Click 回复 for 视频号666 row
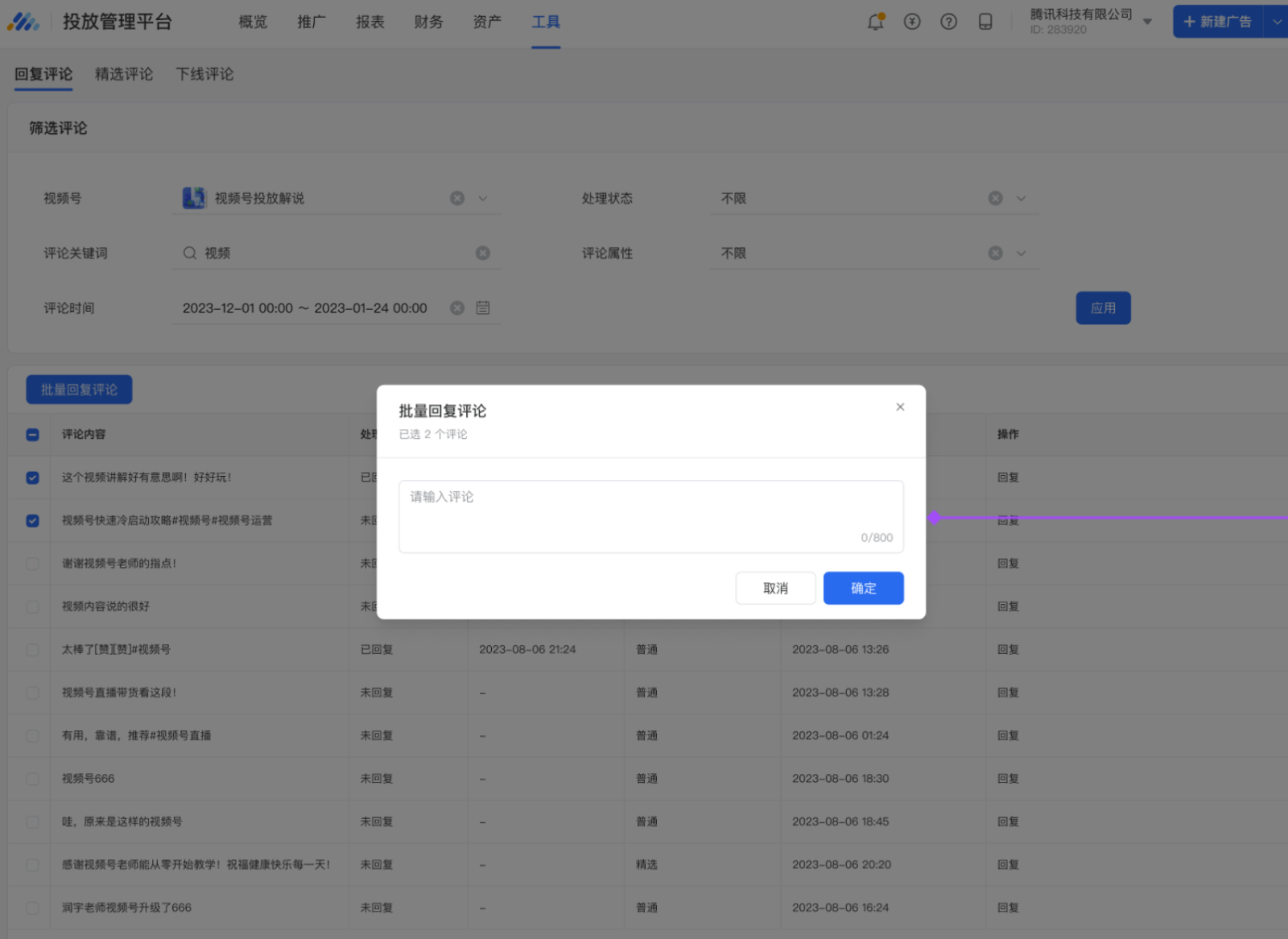Image resolution: width=1288 pixels, height=939 pixels. click(1008, 779)
